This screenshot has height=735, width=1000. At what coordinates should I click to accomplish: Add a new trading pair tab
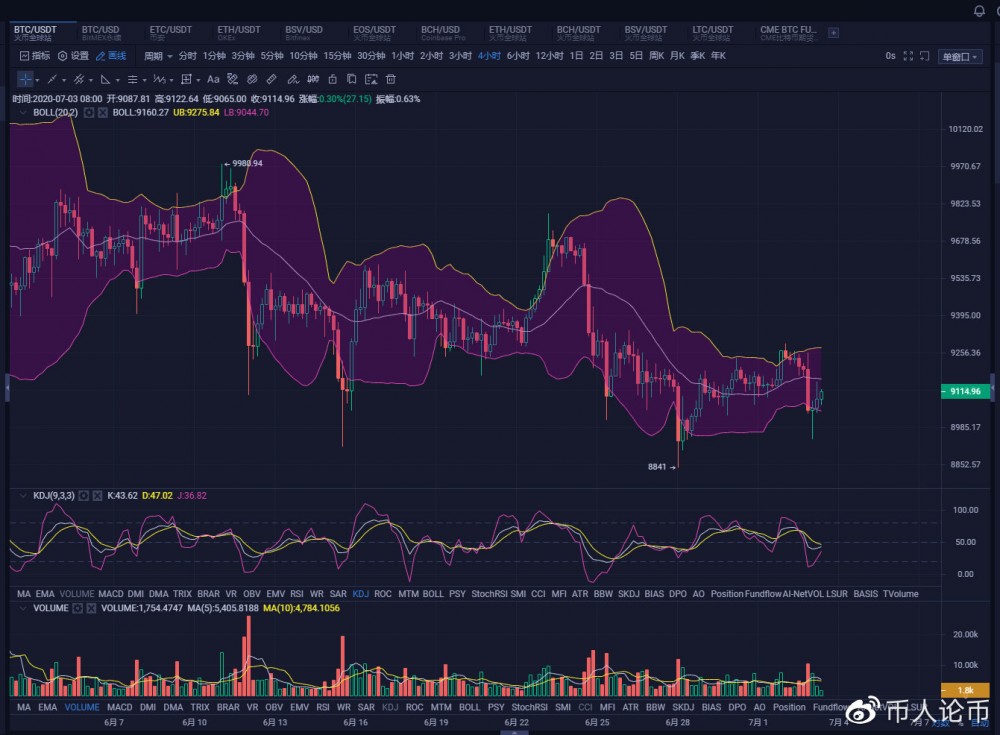coord(834,32)
